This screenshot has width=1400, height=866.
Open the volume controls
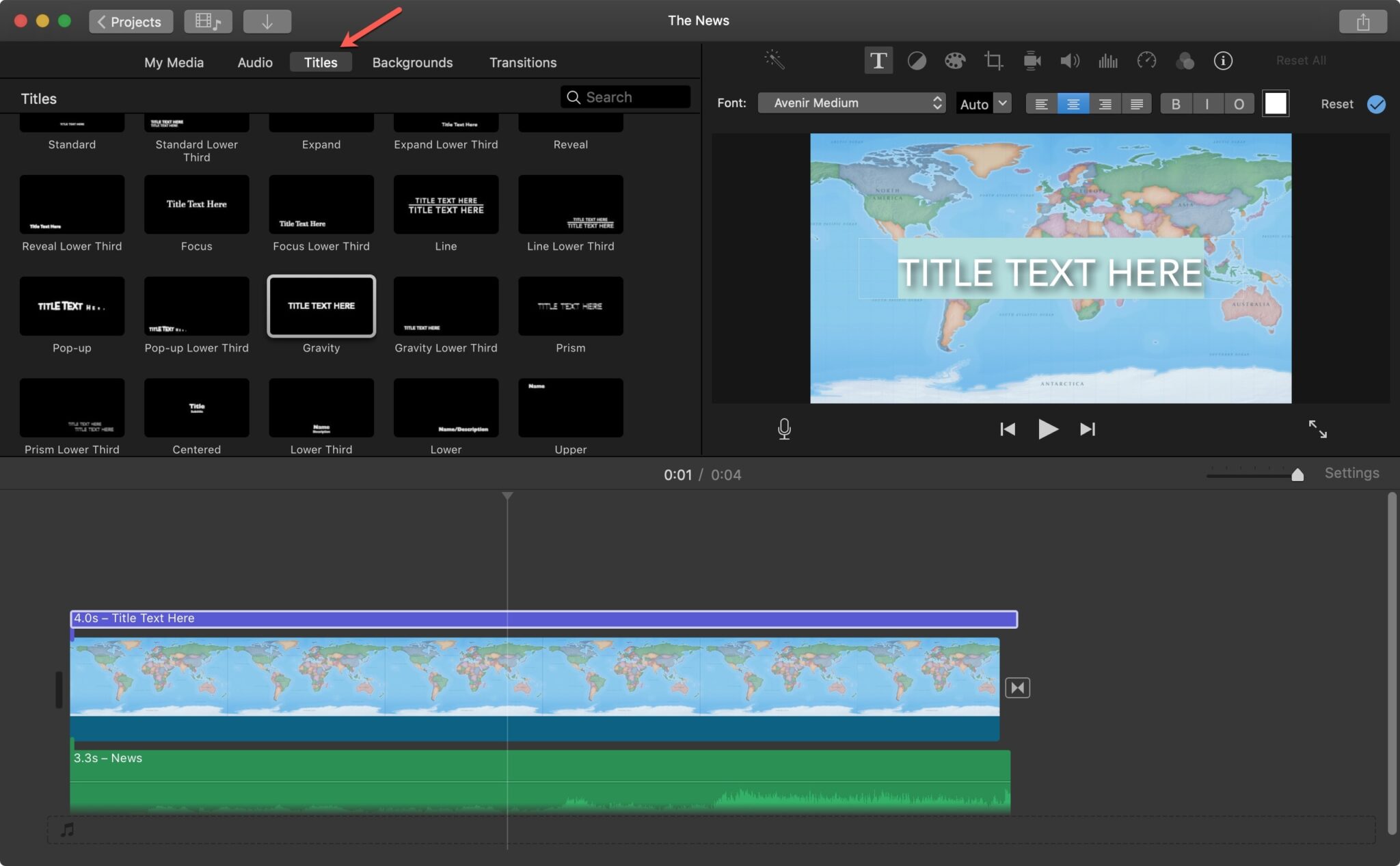click(1070, 60)
